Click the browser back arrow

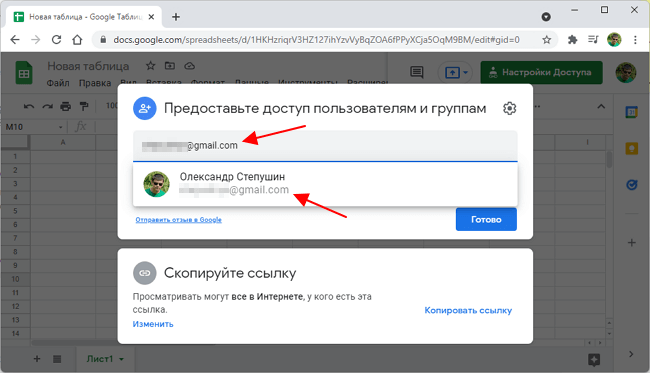(x=15, y=40)
